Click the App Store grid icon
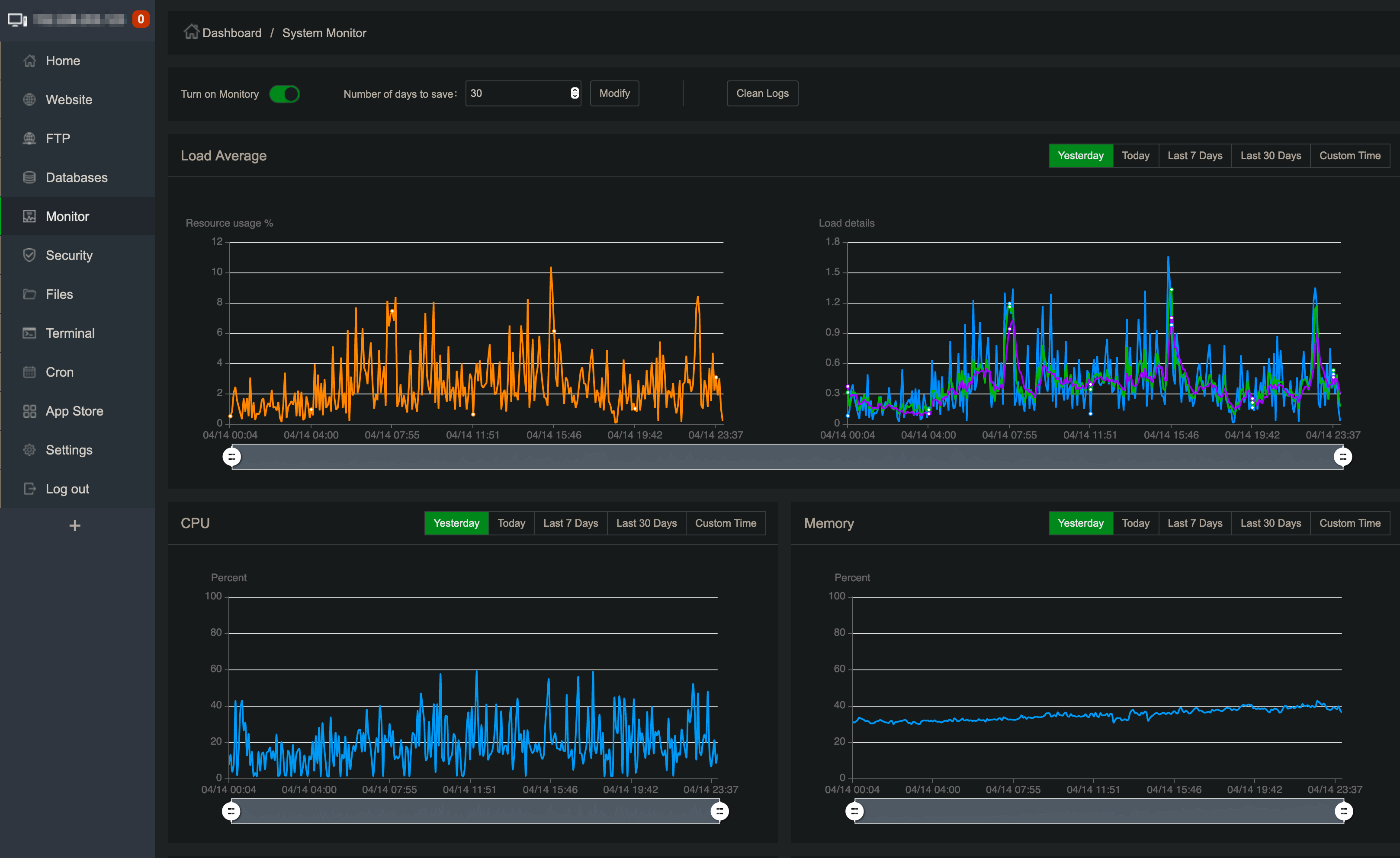 pyautogui.click(x=29, y=411)
